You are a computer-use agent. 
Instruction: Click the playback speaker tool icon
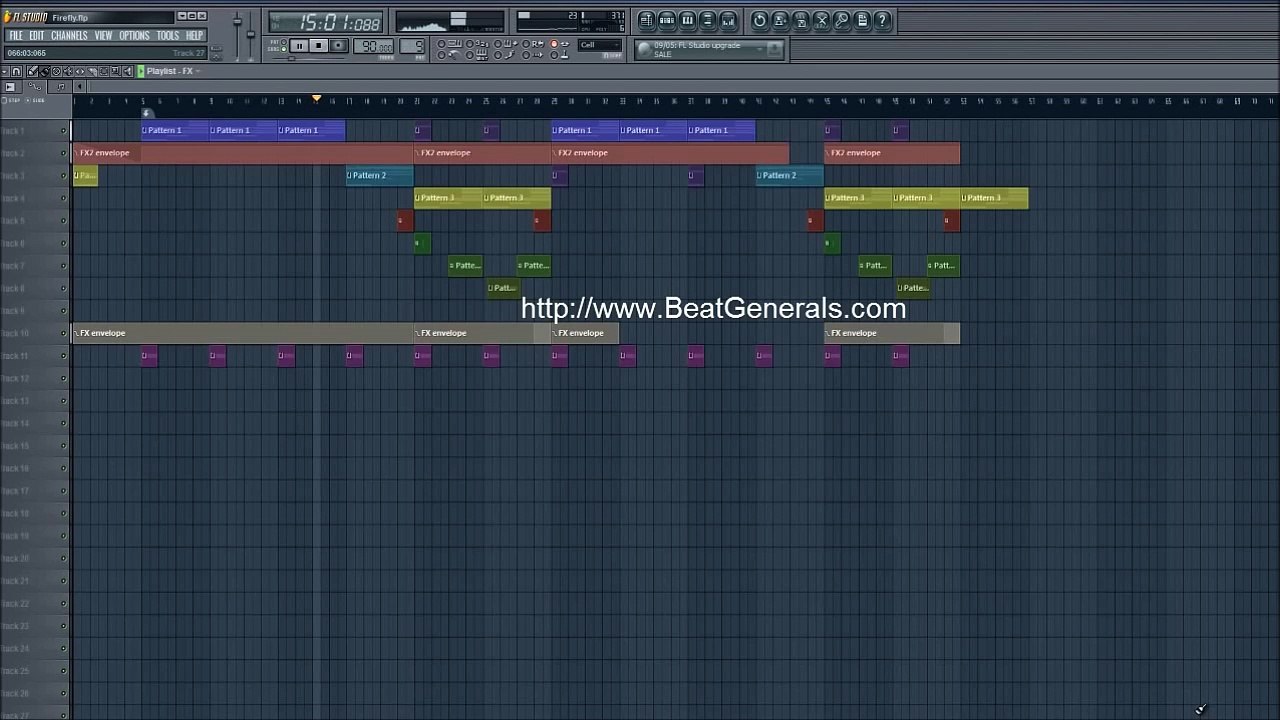pyautogui.click(x=127, y=72)
